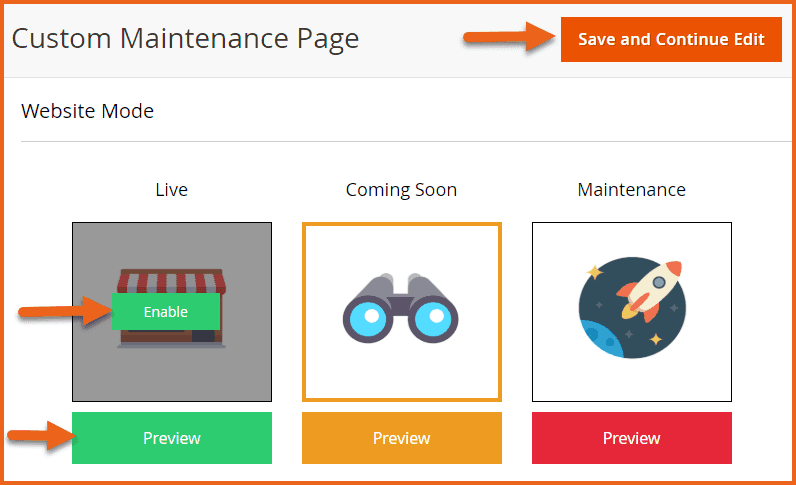This screenshot has height=485, width=796.
Task: Choose the Coming Soon mode label
Action: coord(401,189)
